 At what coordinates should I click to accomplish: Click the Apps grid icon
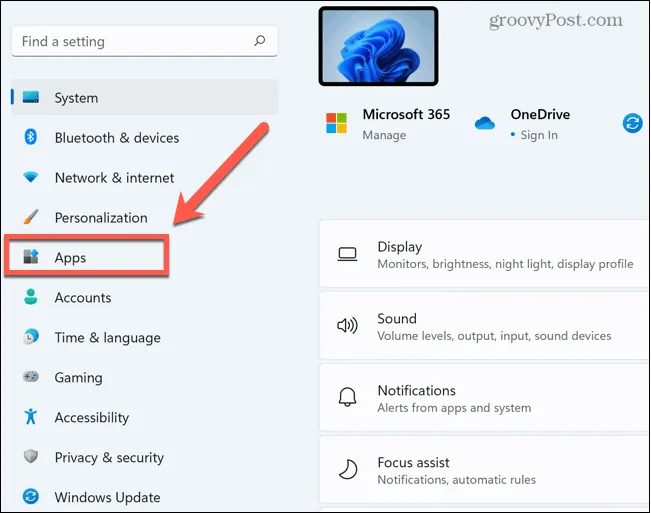click(x=31, y=256)
